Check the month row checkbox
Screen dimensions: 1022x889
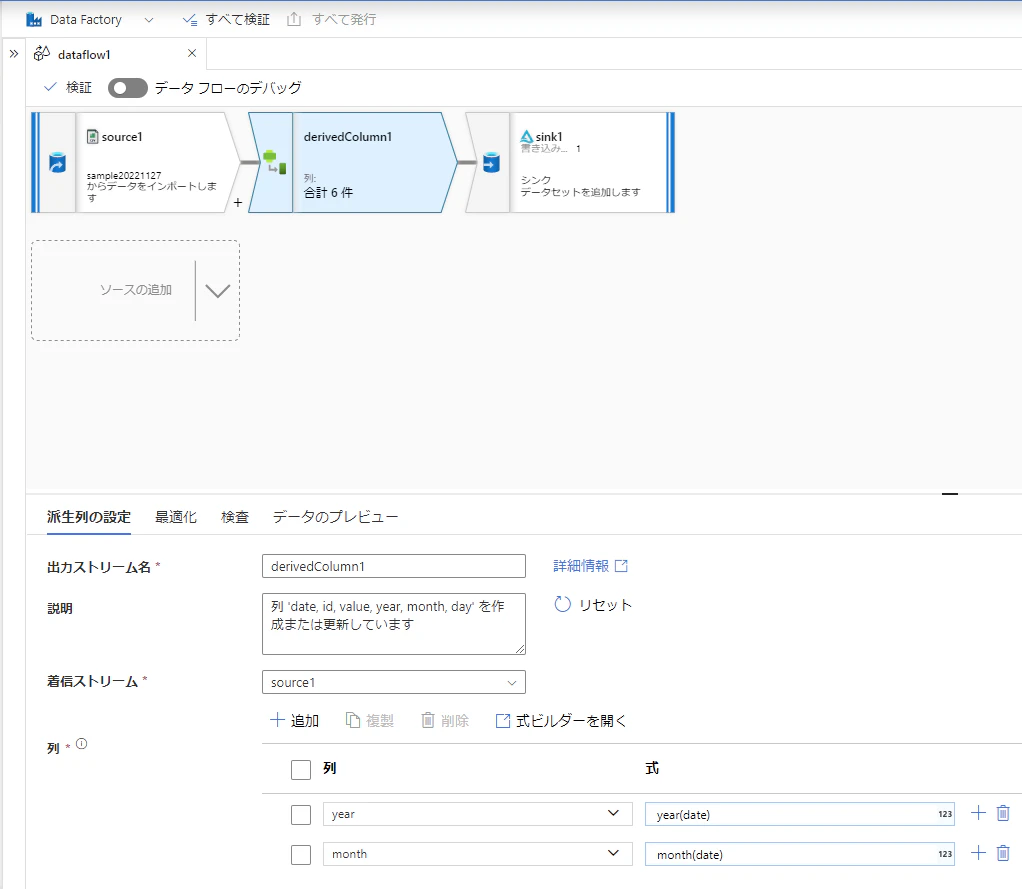[x=300, y=854]
